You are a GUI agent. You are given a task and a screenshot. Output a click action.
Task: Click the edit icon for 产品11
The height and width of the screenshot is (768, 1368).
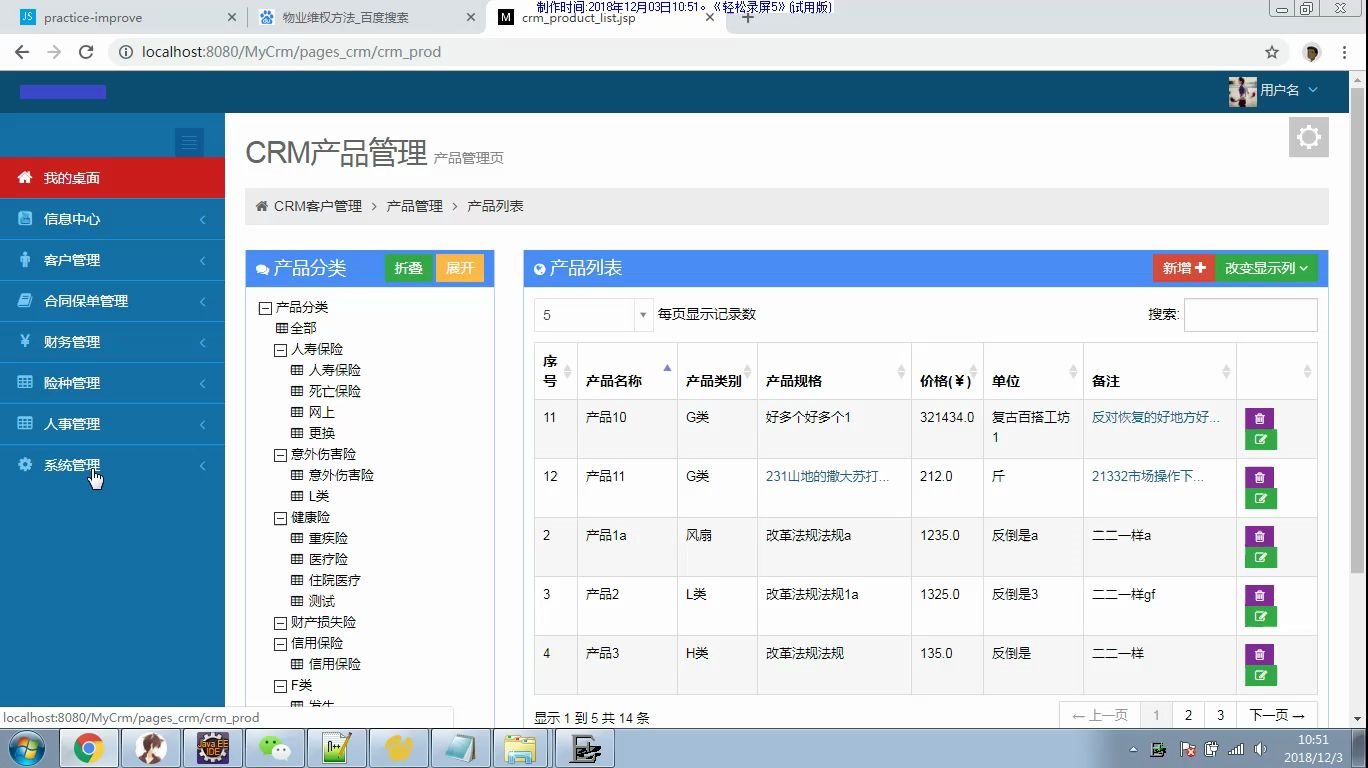coord(1261,497)
